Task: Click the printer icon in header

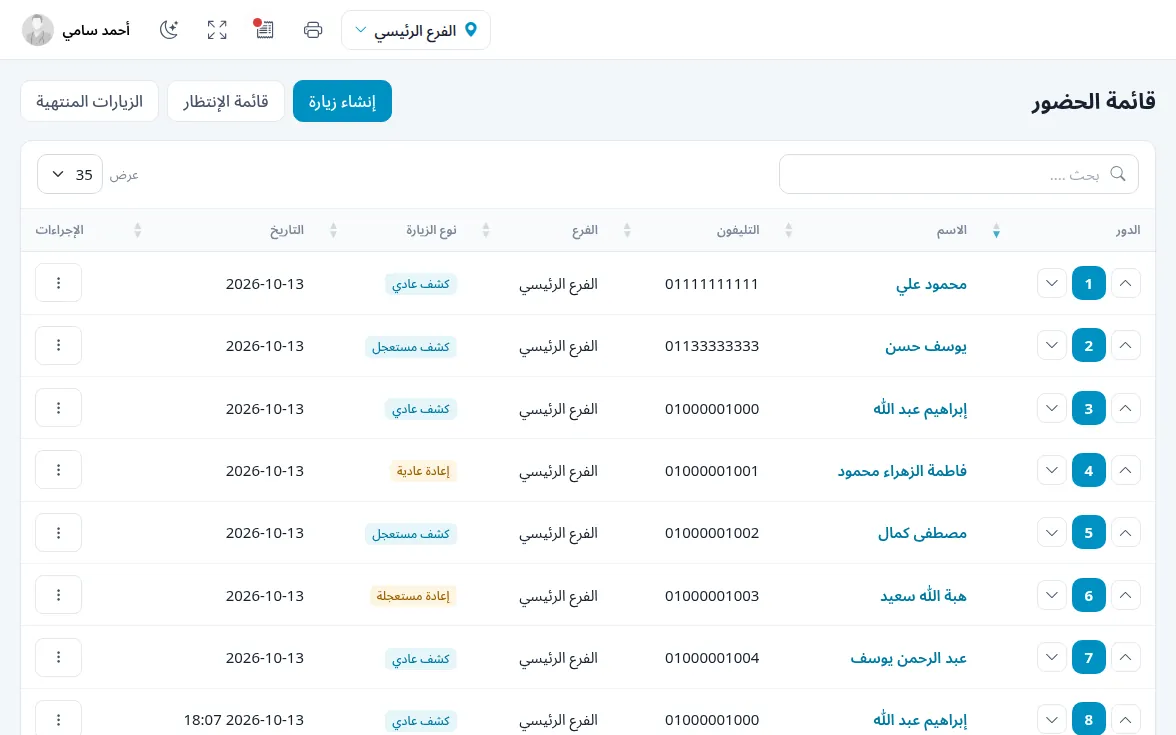Action: (x=313, y=30)
